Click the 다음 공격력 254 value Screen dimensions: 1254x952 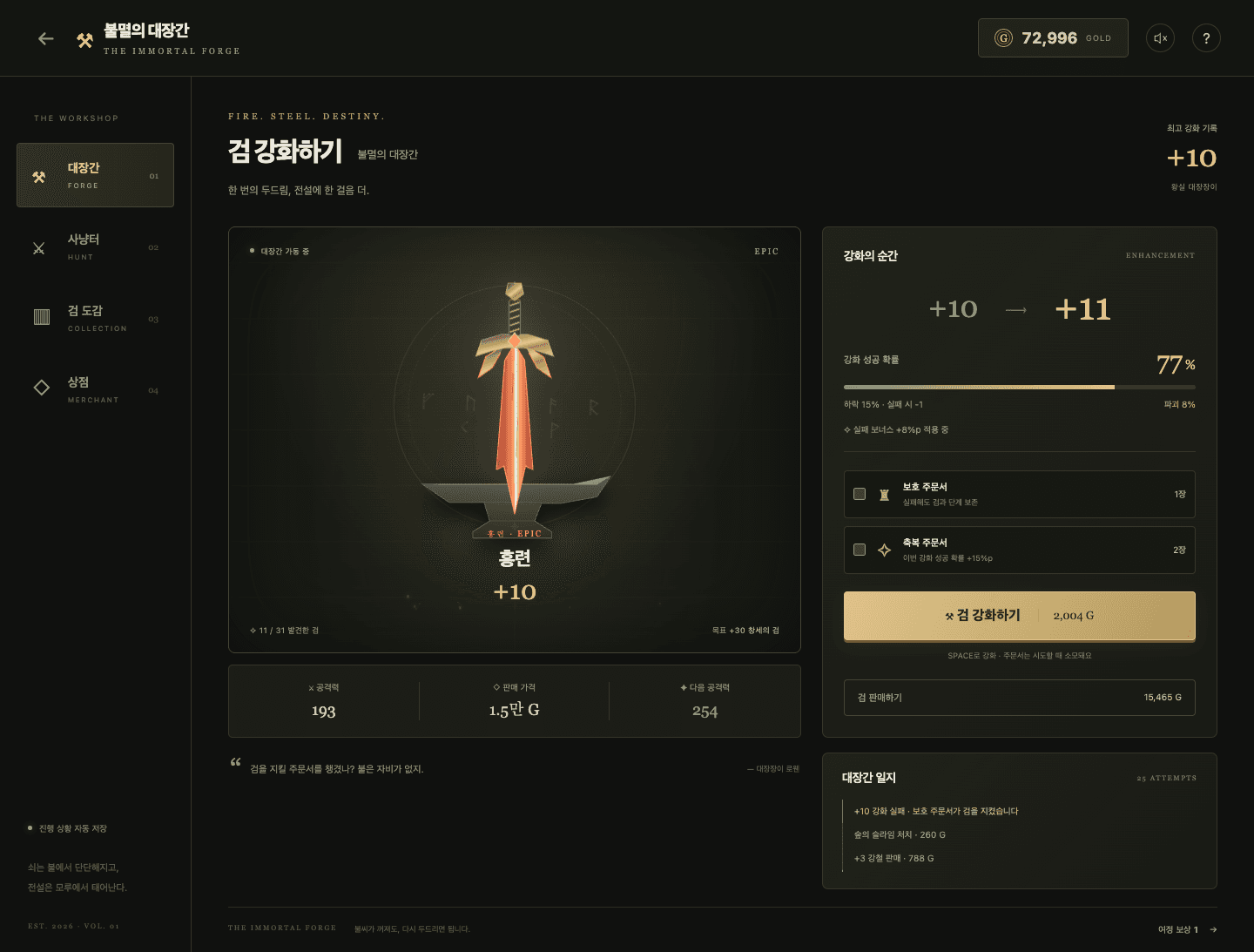[705, 712]
